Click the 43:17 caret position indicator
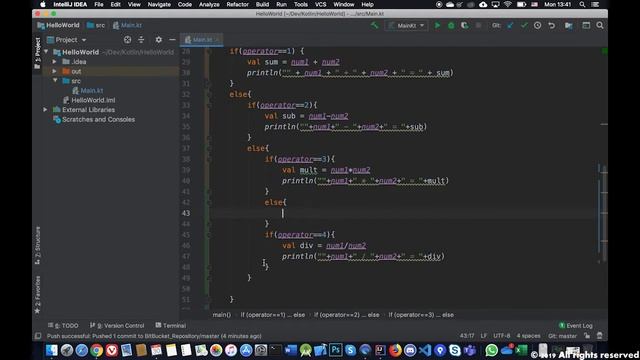The image size is (640, 360). point(467,336)
